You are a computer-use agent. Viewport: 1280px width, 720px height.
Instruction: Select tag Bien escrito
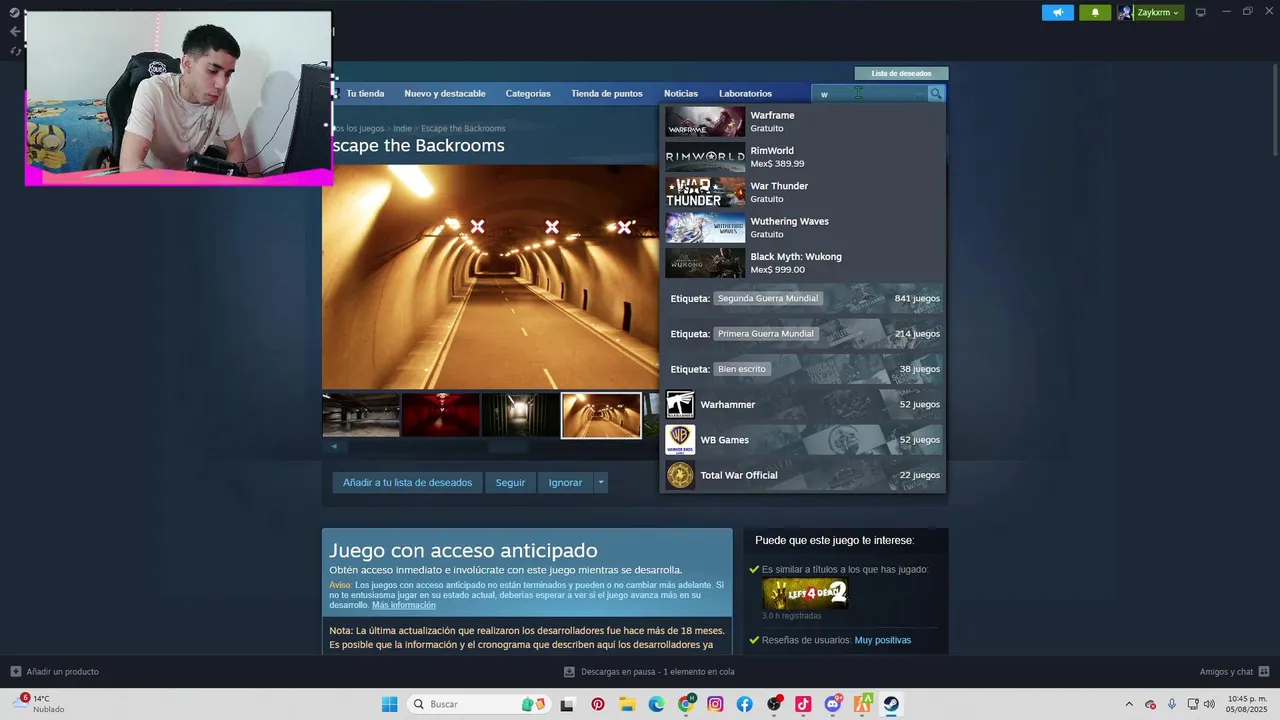coord(742,369)
